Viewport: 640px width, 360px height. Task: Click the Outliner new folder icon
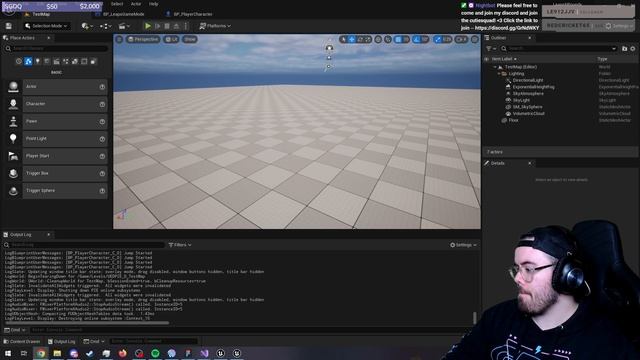point(624,49)
